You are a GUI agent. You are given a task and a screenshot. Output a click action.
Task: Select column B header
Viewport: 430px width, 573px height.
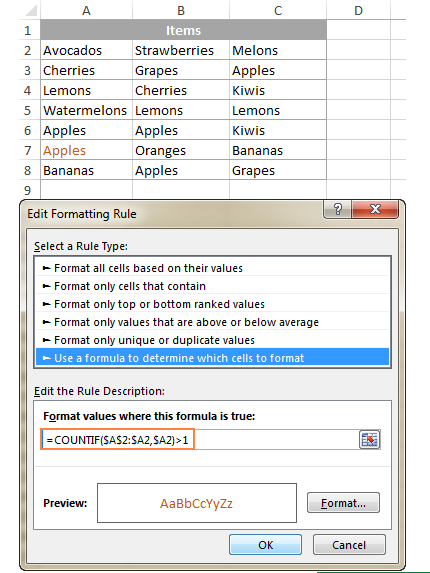181,10
